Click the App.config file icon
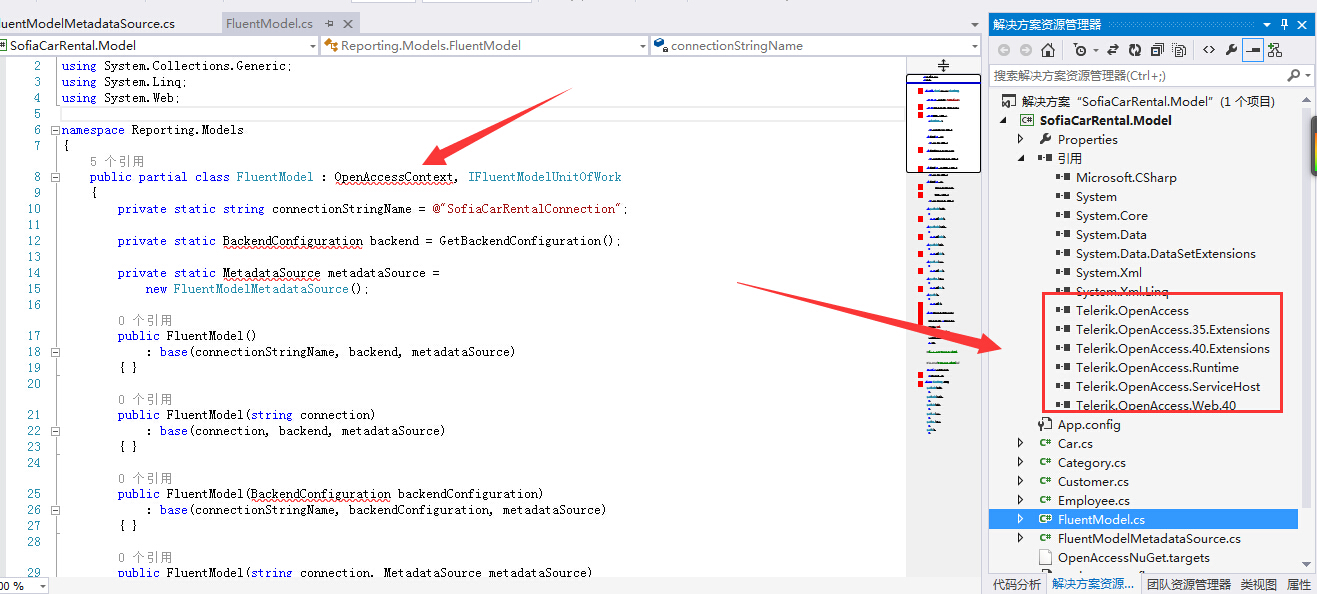This screenshot has height=594, width=1317. (x=1045, y=424)
